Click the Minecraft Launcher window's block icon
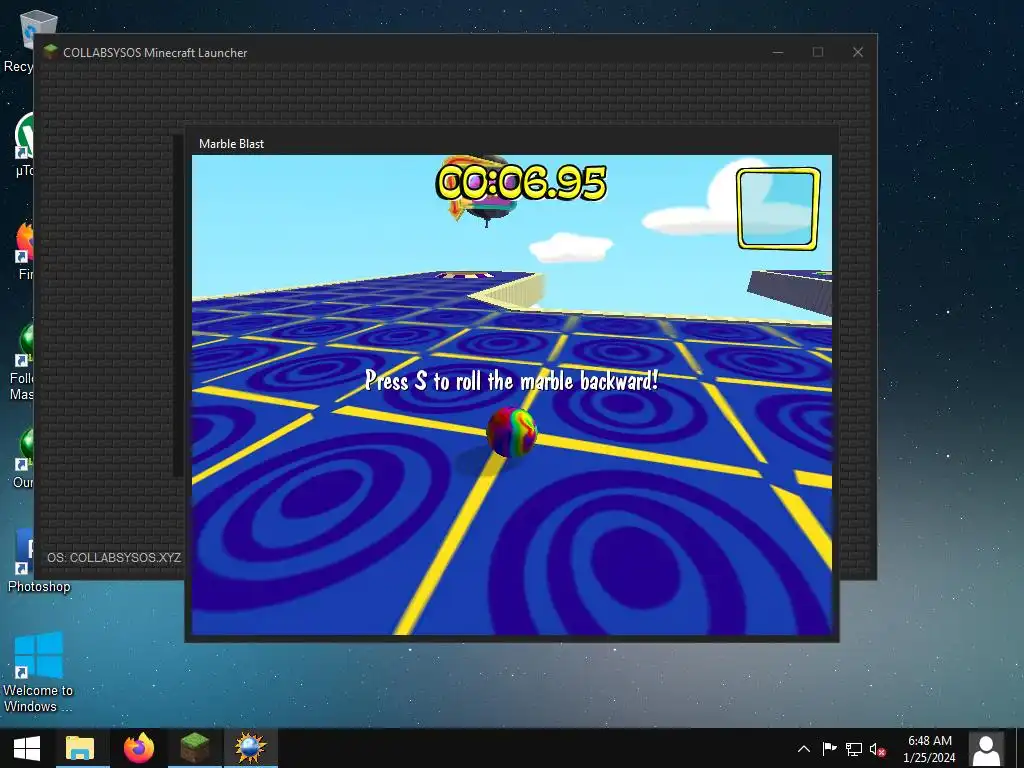The width and height of the screenshot is (1024, 768). tap(50, 52)
